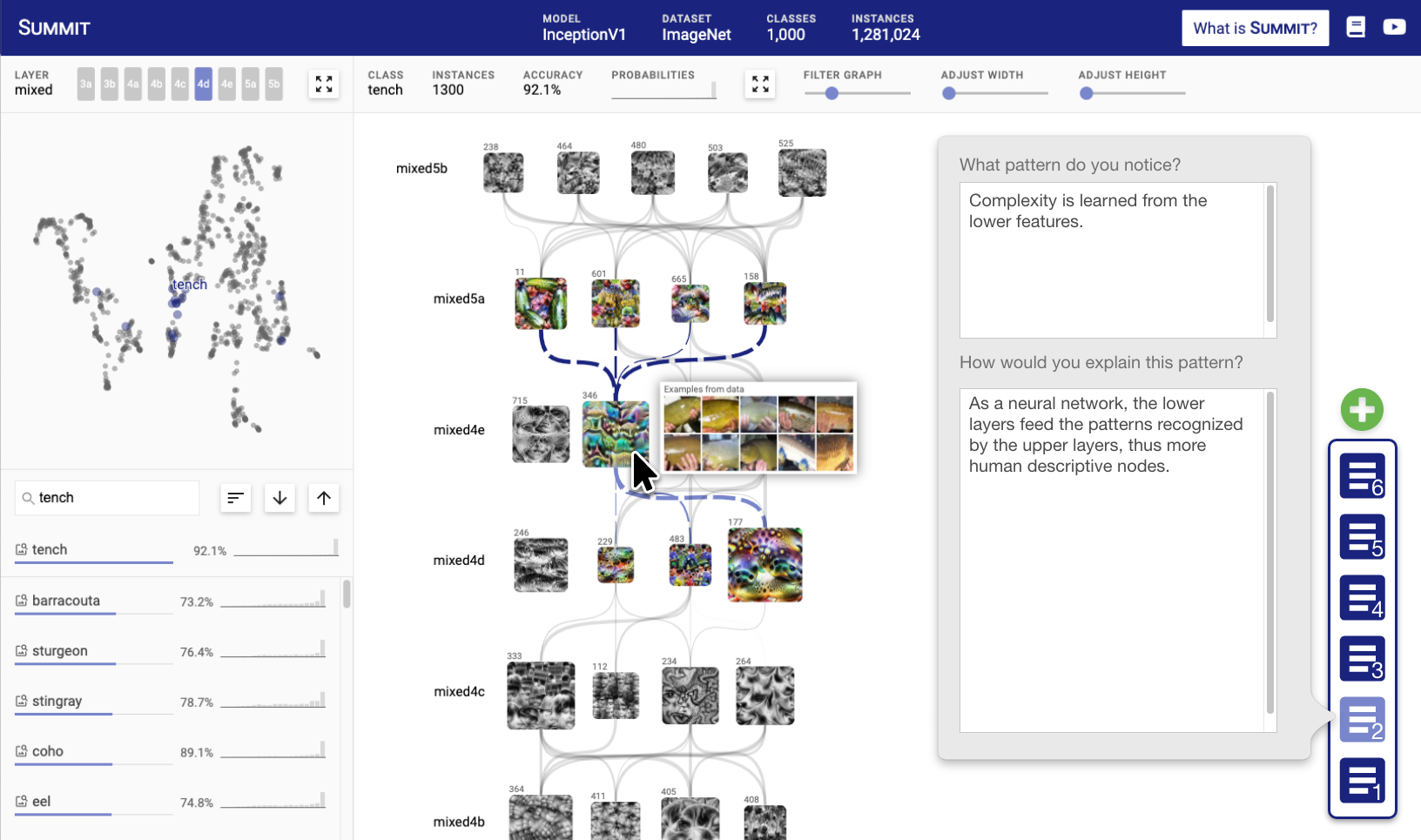Select the eel class row
Image resolution: width=1421 pixels, height=840 pixels.
click(x=171, y=802)
